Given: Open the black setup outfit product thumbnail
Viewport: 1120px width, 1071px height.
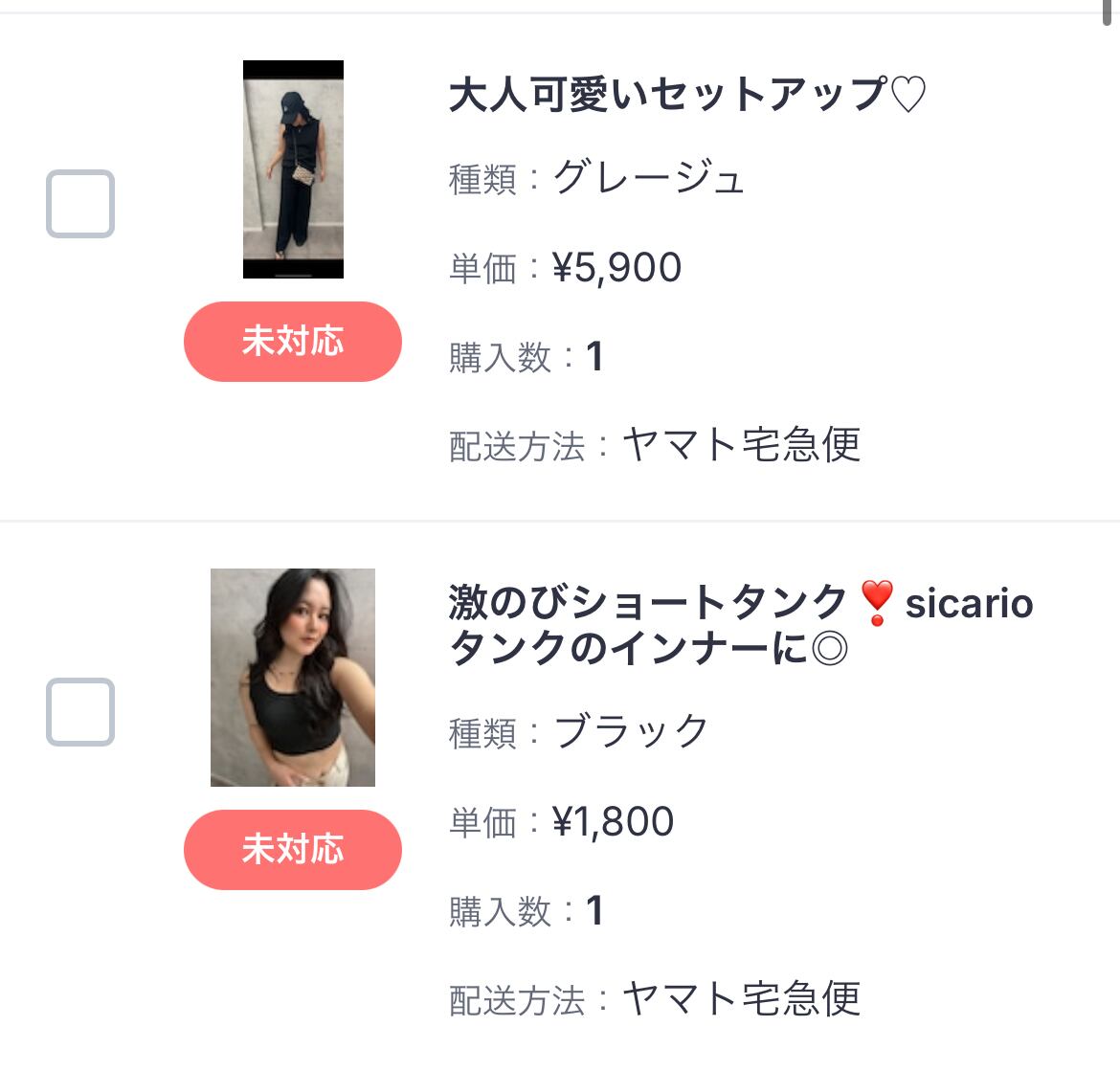Looking at the screenshot, I should [x=293, y=169].
